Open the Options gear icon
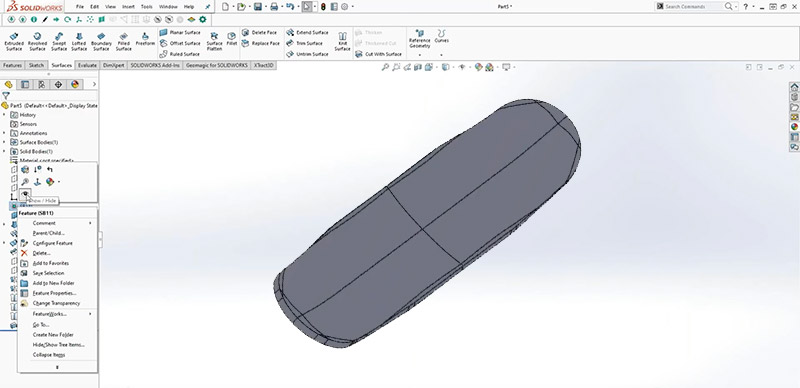800x388 pixels. pyautogui.click(x=344, y=7)
